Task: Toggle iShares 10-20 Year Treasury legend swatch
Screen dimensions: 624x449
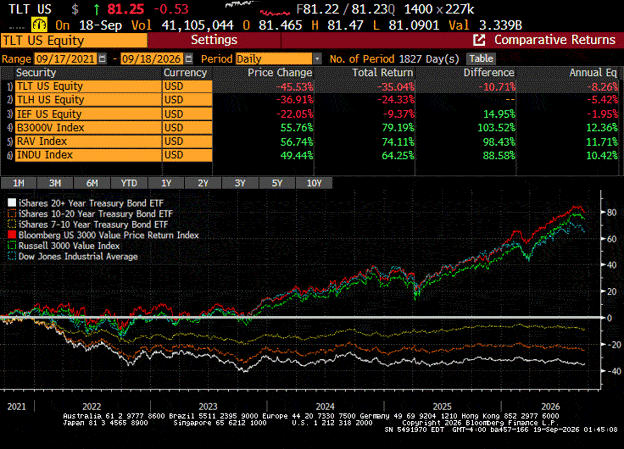Action: click(12, 214)
